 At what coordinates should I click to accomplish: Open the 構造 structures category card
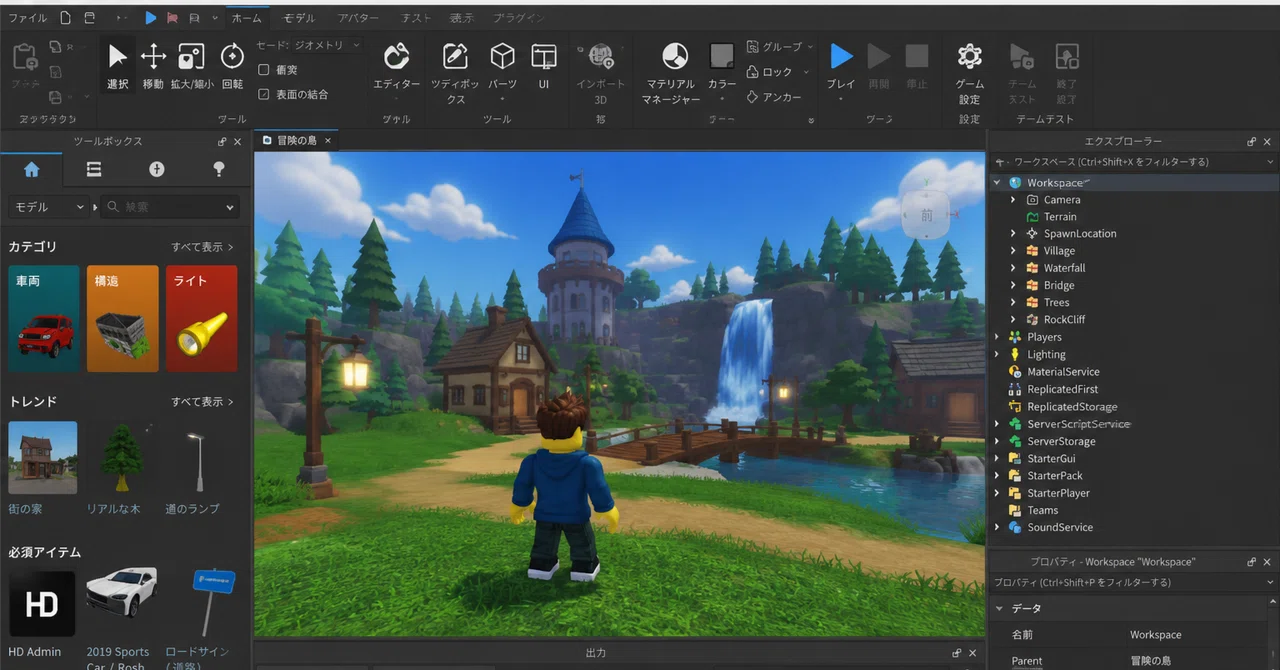point(123,318)
